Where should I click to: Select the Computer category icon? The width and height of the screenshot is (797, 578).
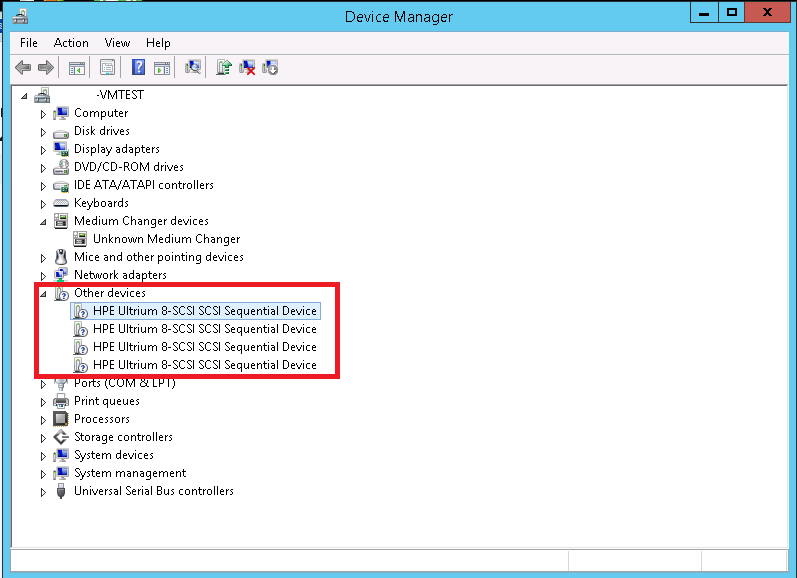click(x=61, y=113)
